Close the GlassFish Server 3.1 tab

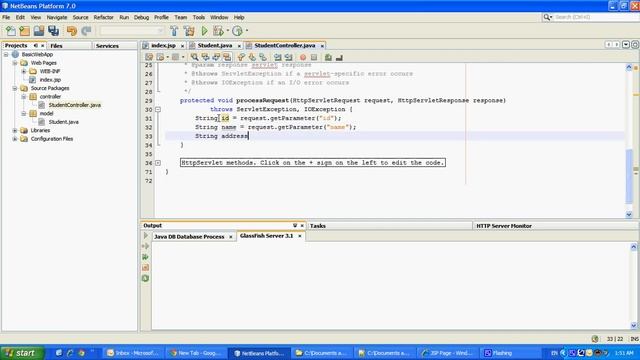(x=300, y=236)
